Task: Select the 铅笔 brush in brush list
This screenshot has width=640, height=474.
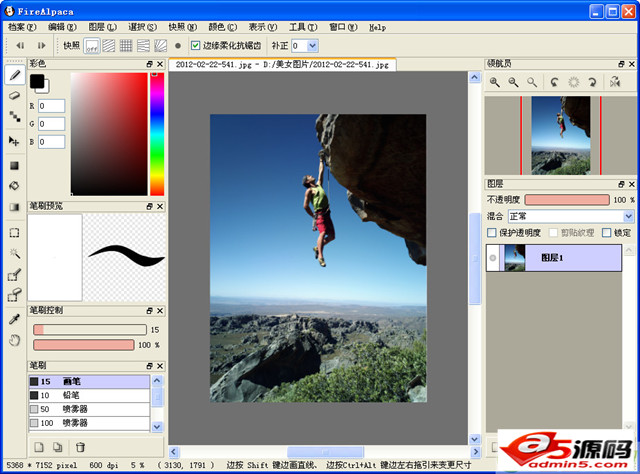Action: coord(88,396)
